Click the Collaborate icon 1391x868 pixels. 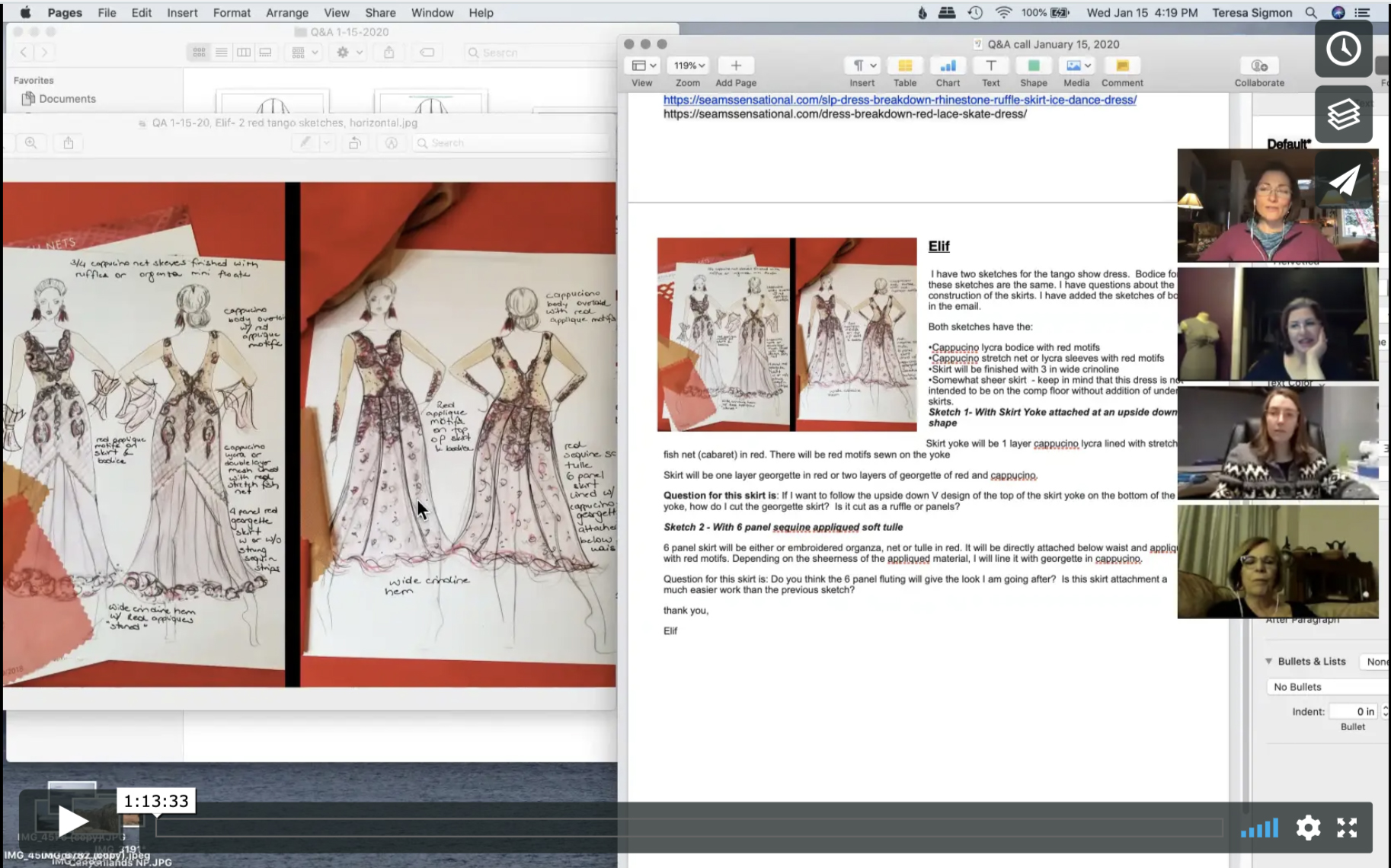[x=1258, y=66]
